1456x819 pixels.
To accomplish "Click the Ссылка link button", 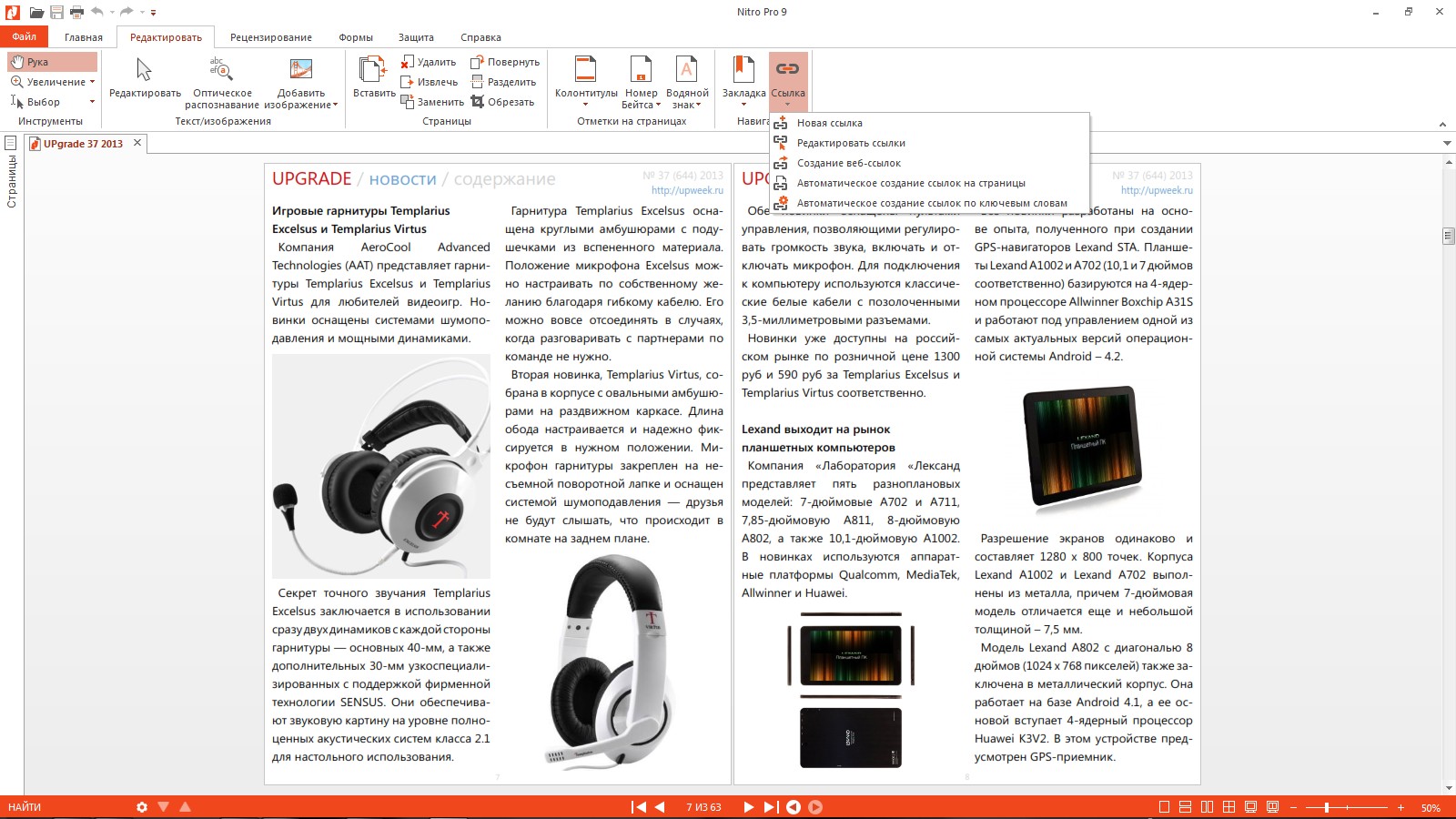I will point(788,82).
